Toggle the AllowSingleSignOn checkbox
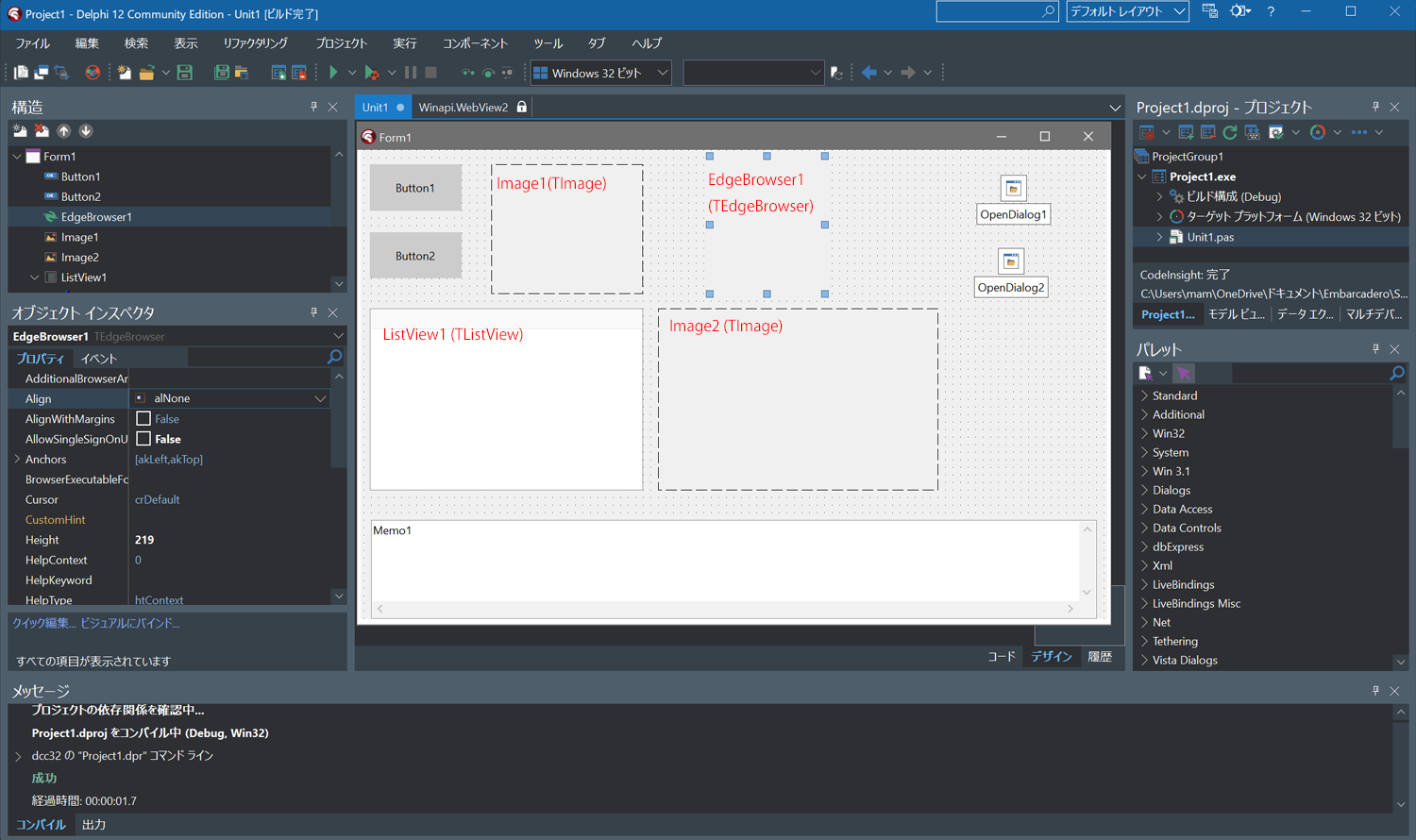This screenshot has height=840, width=1416. 143,439
